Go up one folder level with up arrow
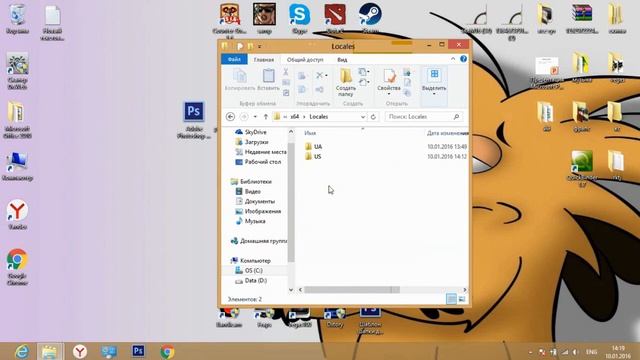Viewport: 640px width, 360px height. (x=266, y=117)
